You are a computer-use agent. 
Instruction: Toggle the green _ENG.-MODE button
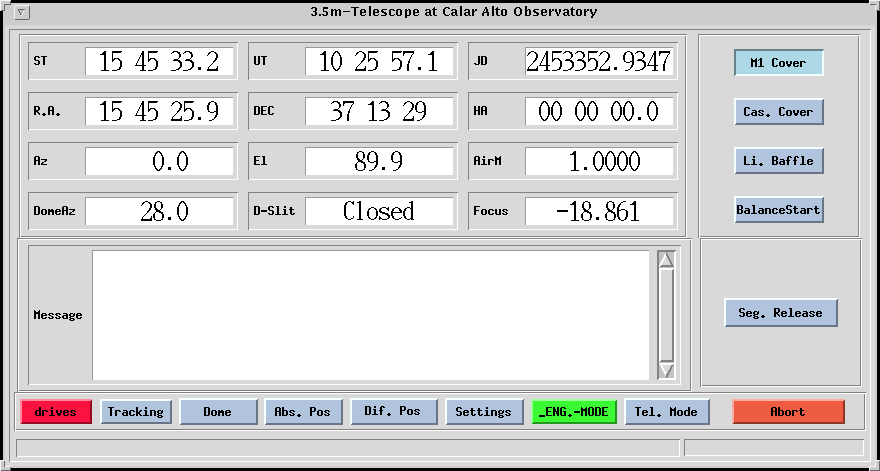[574, 412]
